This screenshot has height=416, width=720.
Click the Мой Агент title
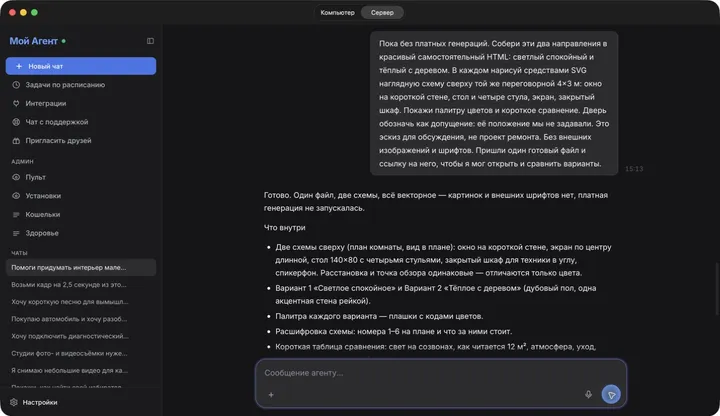click(34, 41)
